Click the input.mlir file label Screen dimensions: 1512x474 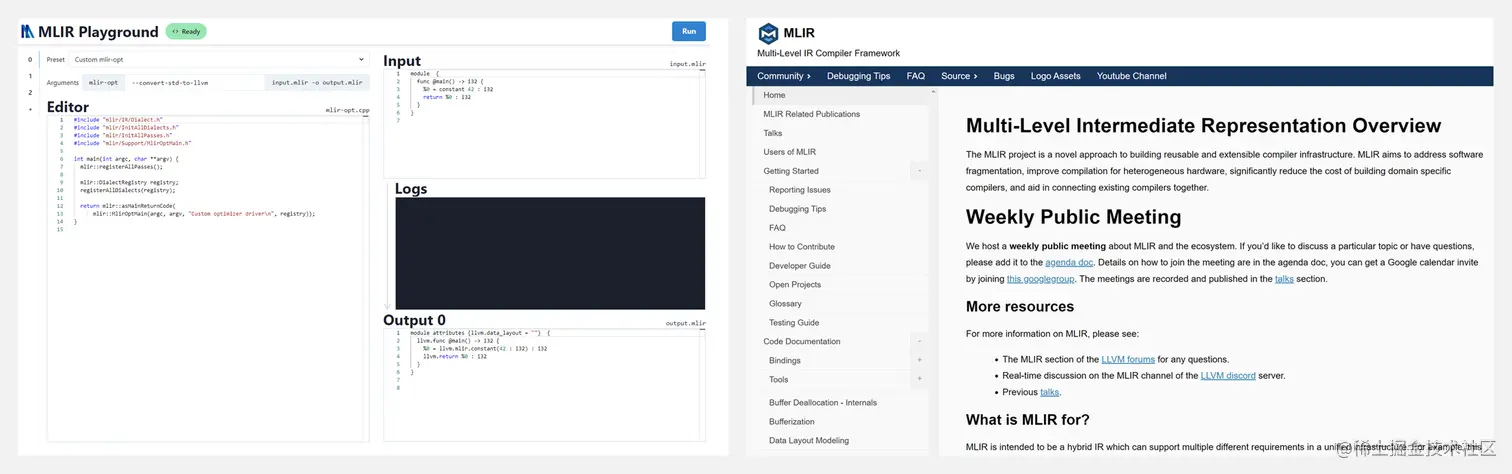coord(687,64)
